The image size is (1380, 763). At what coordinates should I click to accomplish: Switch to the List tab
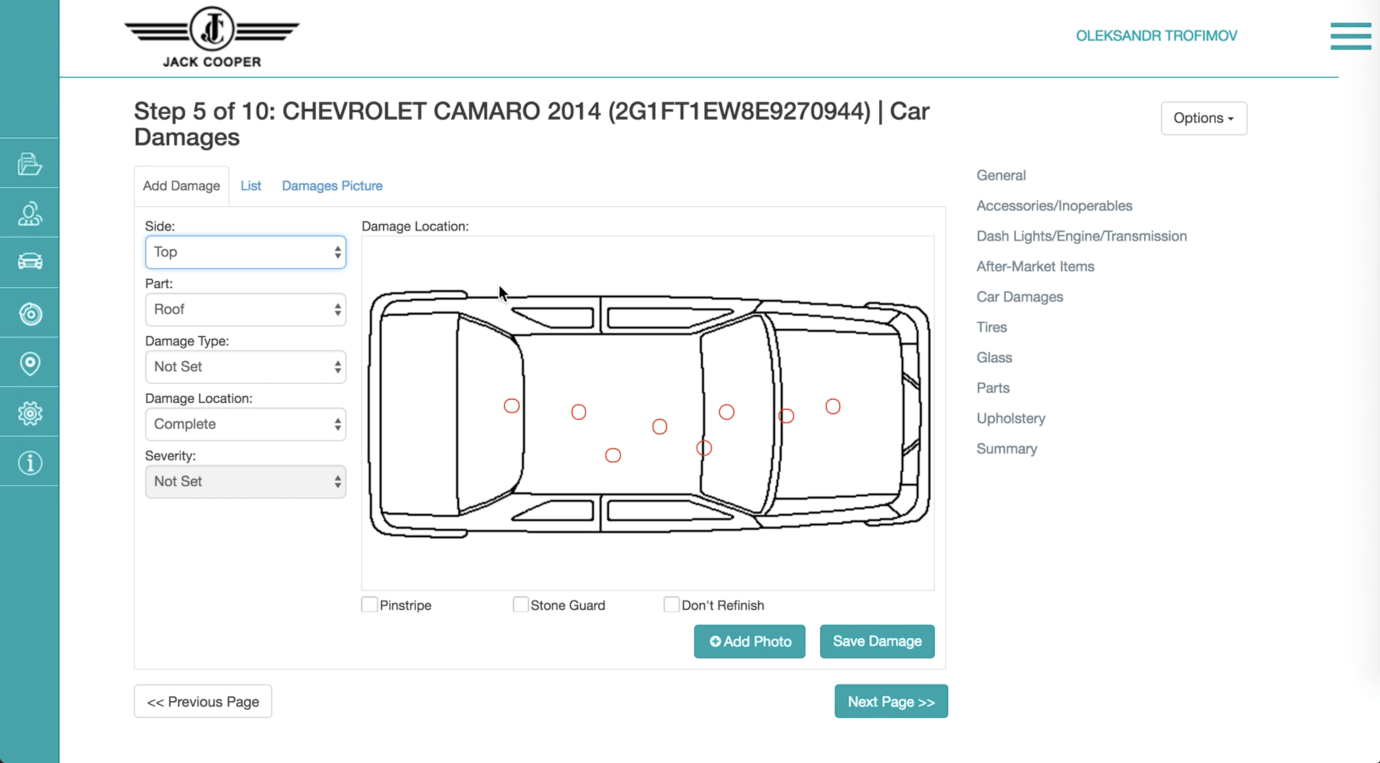[x=251, y=186]
